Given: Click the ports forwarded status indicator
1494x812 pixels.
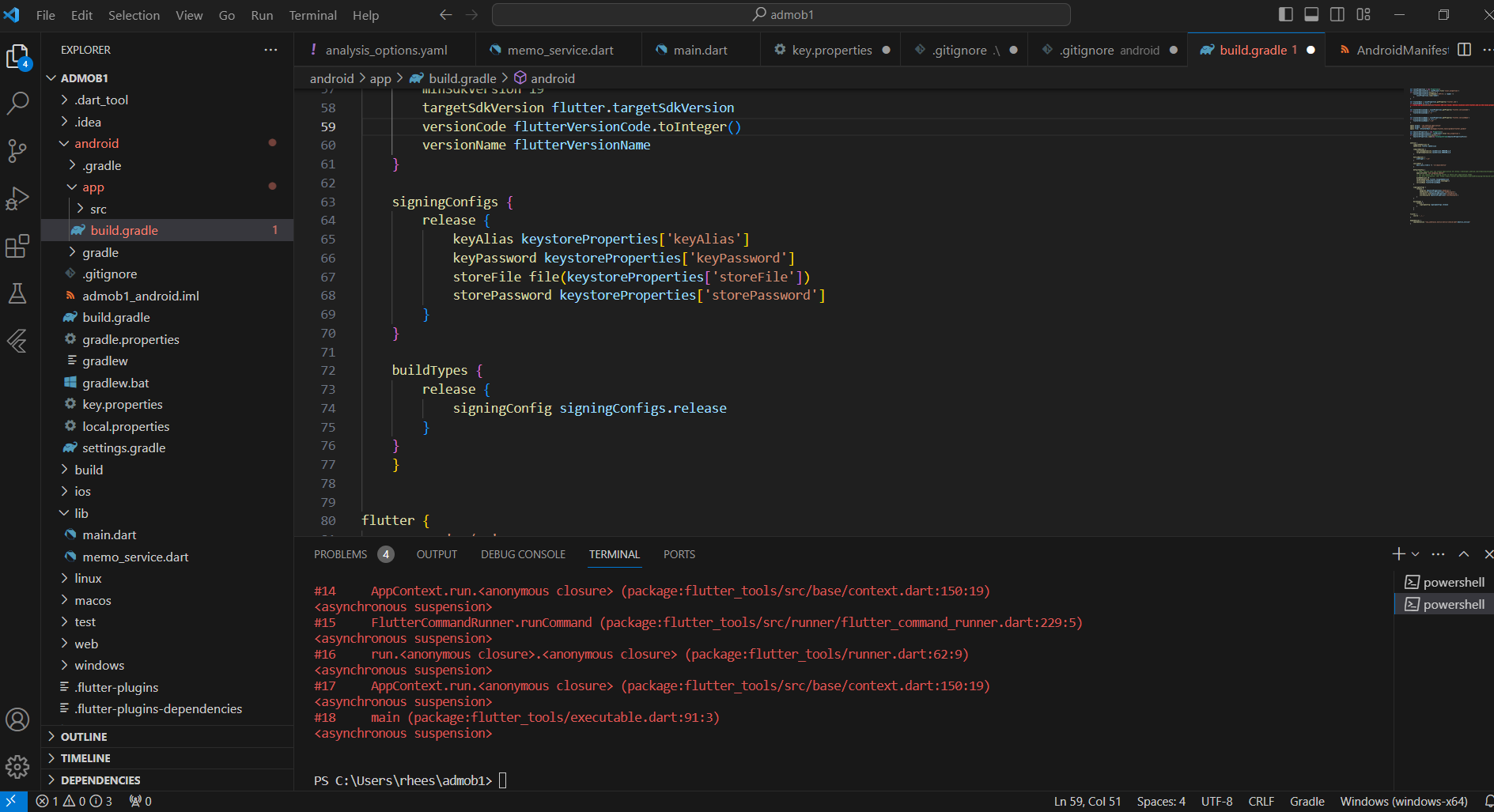Looking at the screenshot, I should 141,801.
